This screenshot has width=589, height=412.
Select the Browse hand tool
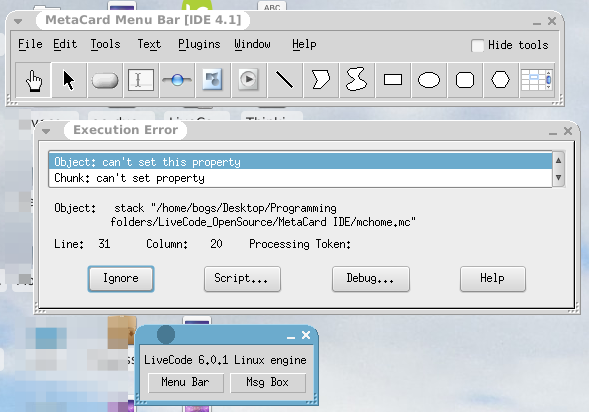point(33,80)
